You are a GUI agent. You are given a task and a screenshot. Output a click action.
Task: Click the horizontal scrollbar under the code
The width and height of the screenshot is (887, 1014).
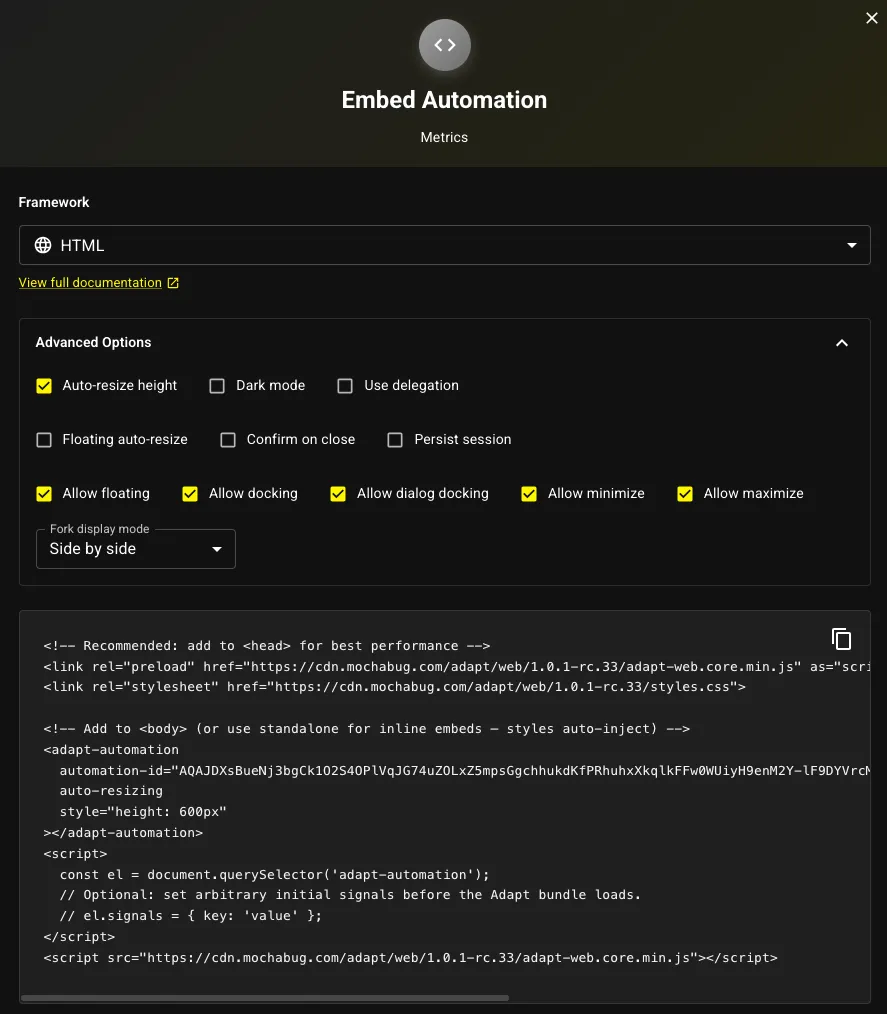(x=265, y=998)
